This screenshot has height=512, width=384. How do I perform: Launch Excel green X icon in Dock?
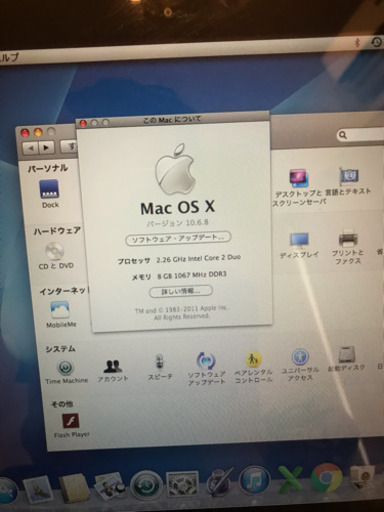click(290, 479)
